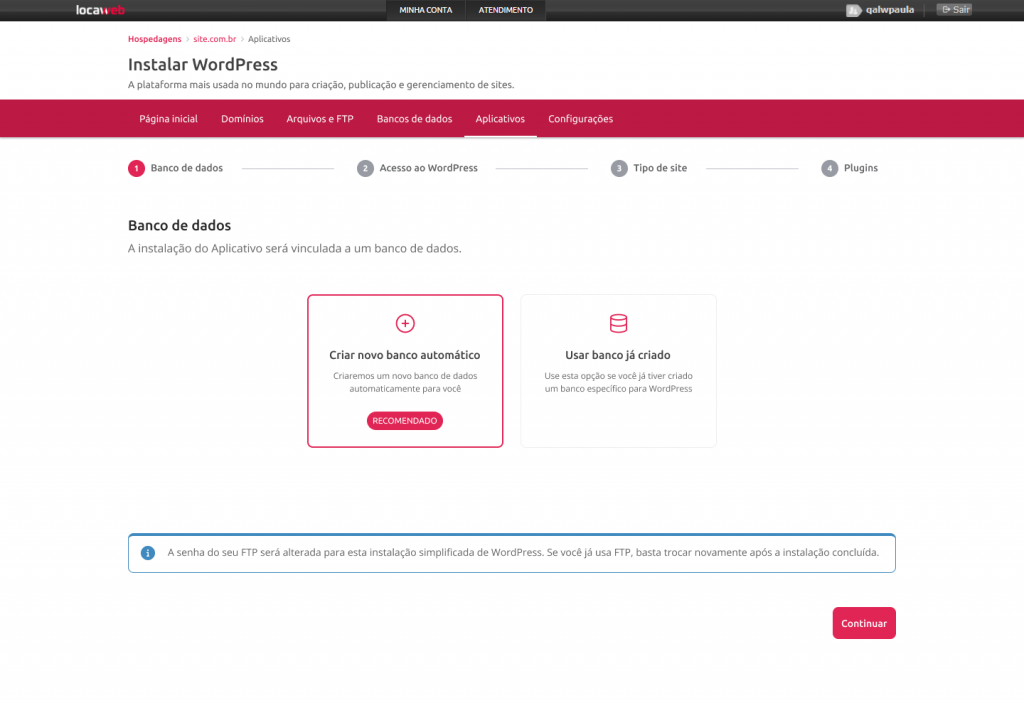Click the blue info icon in FTP notice
This screenshot has height=703, width=1024.
tap(148, 553)
